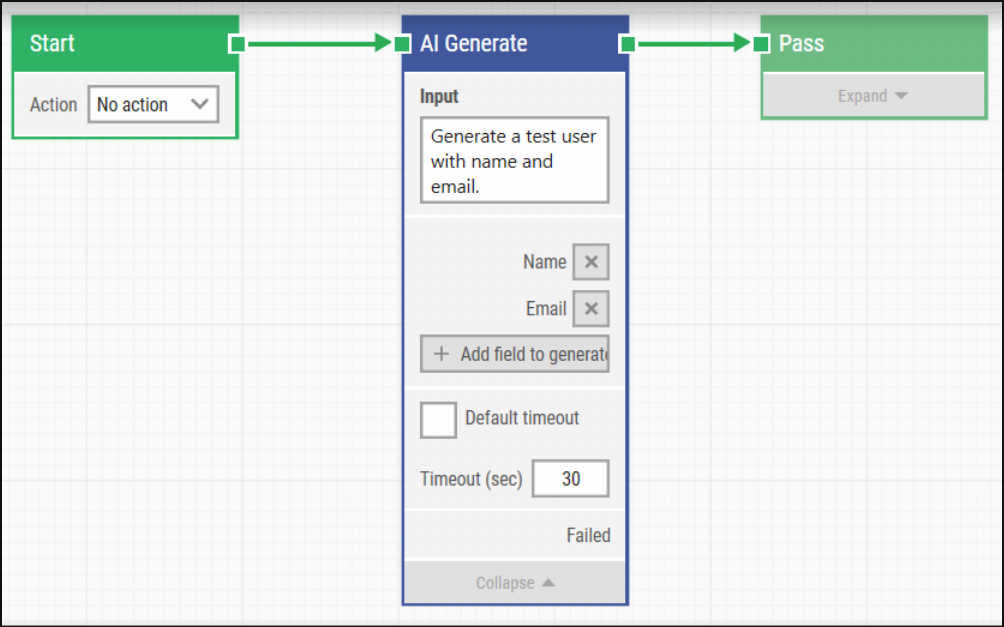
Task: Open the Action dropdown showing No action
Action: point(153,104)
